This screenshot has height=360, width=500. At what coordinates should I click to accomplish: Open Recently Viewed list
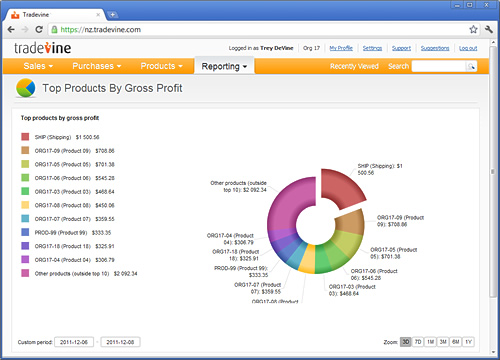pos(354,66)
